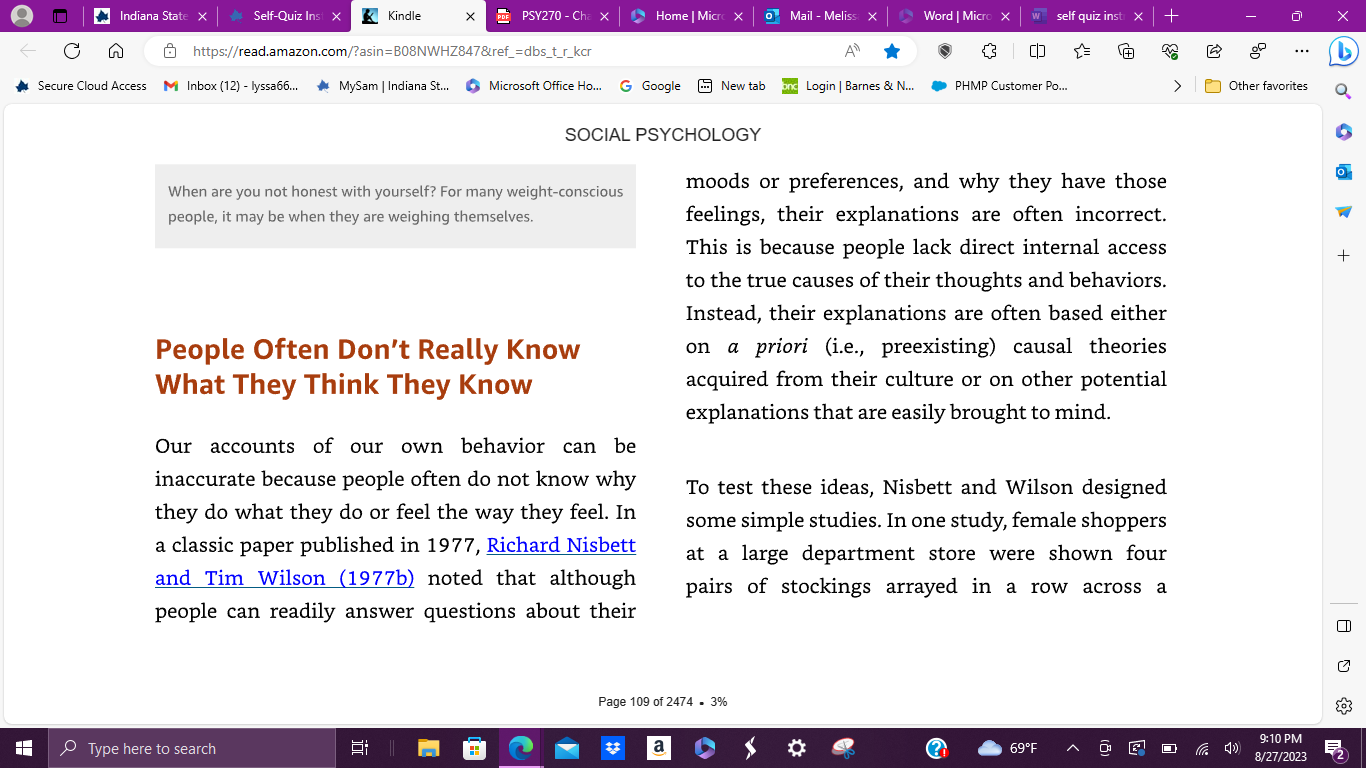Screen dimensions: 1366x768
Task: Go to browser home page
Action: (116, 51)
